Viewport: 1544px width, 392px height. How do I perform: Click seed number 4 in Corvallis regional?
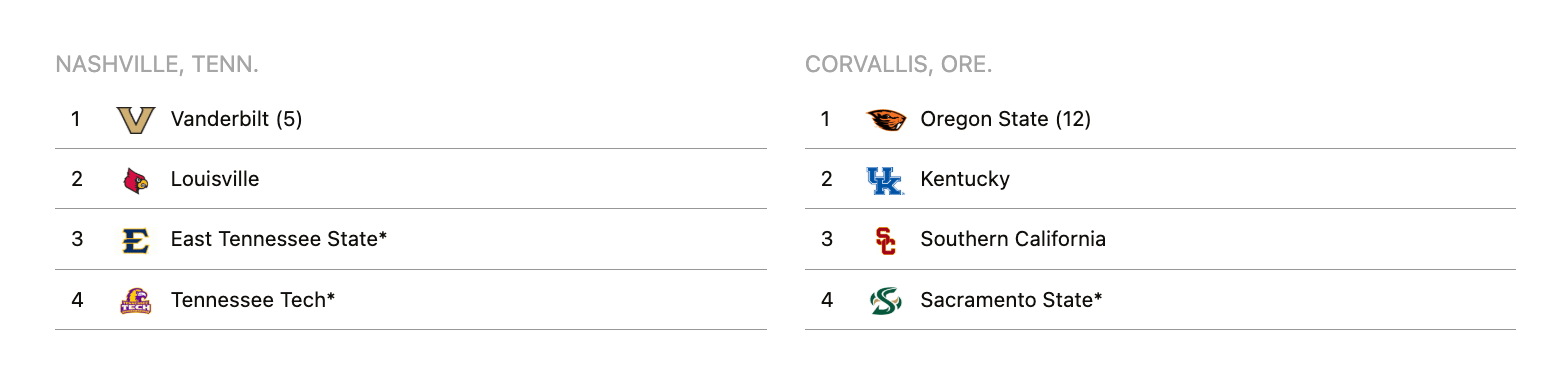[826, 299]
